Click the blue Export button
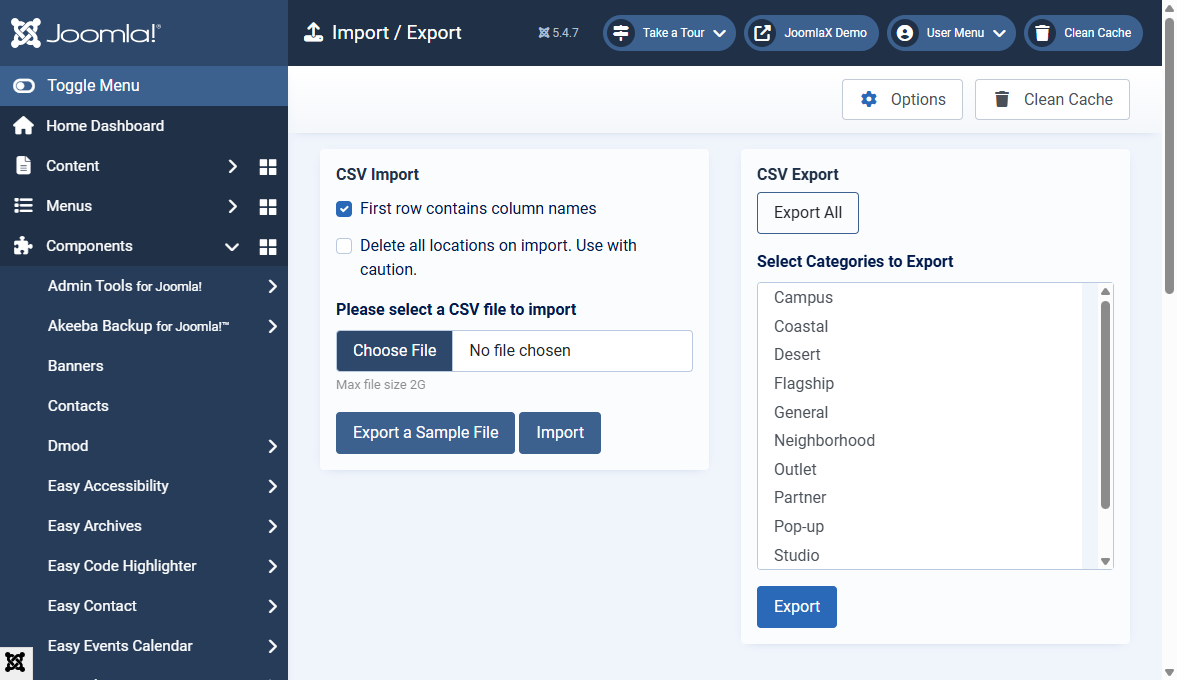Image resolution: width=1177 pixels, height=680 pixels. [796, 606]
